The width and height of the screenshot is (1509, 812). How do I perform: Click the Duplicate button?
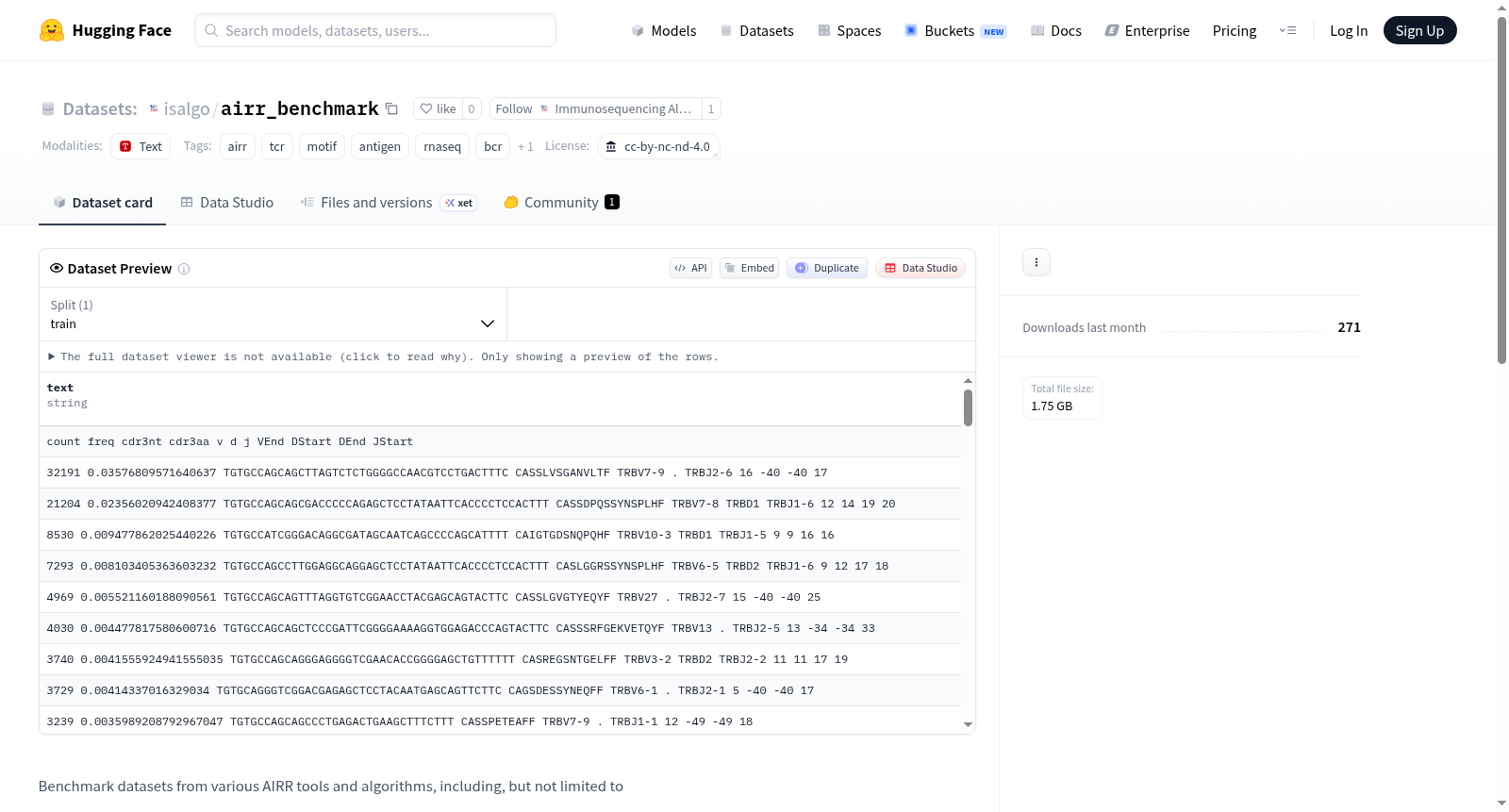click(827, 268)
